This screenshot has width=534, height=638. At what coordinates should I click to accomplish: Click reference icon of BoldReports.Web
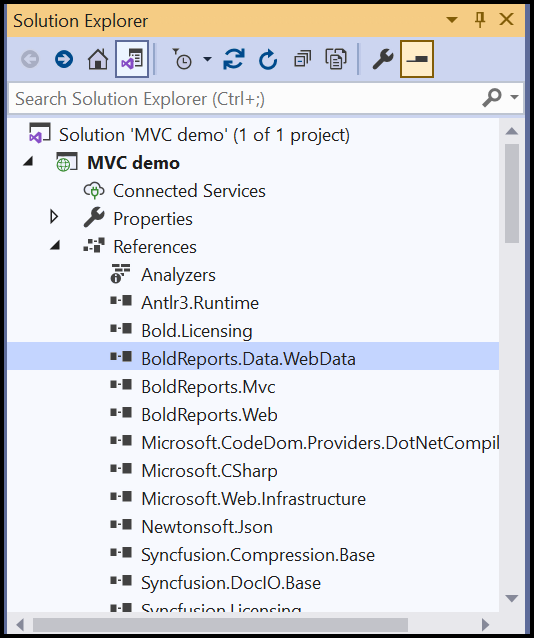(x=121, y=413)
